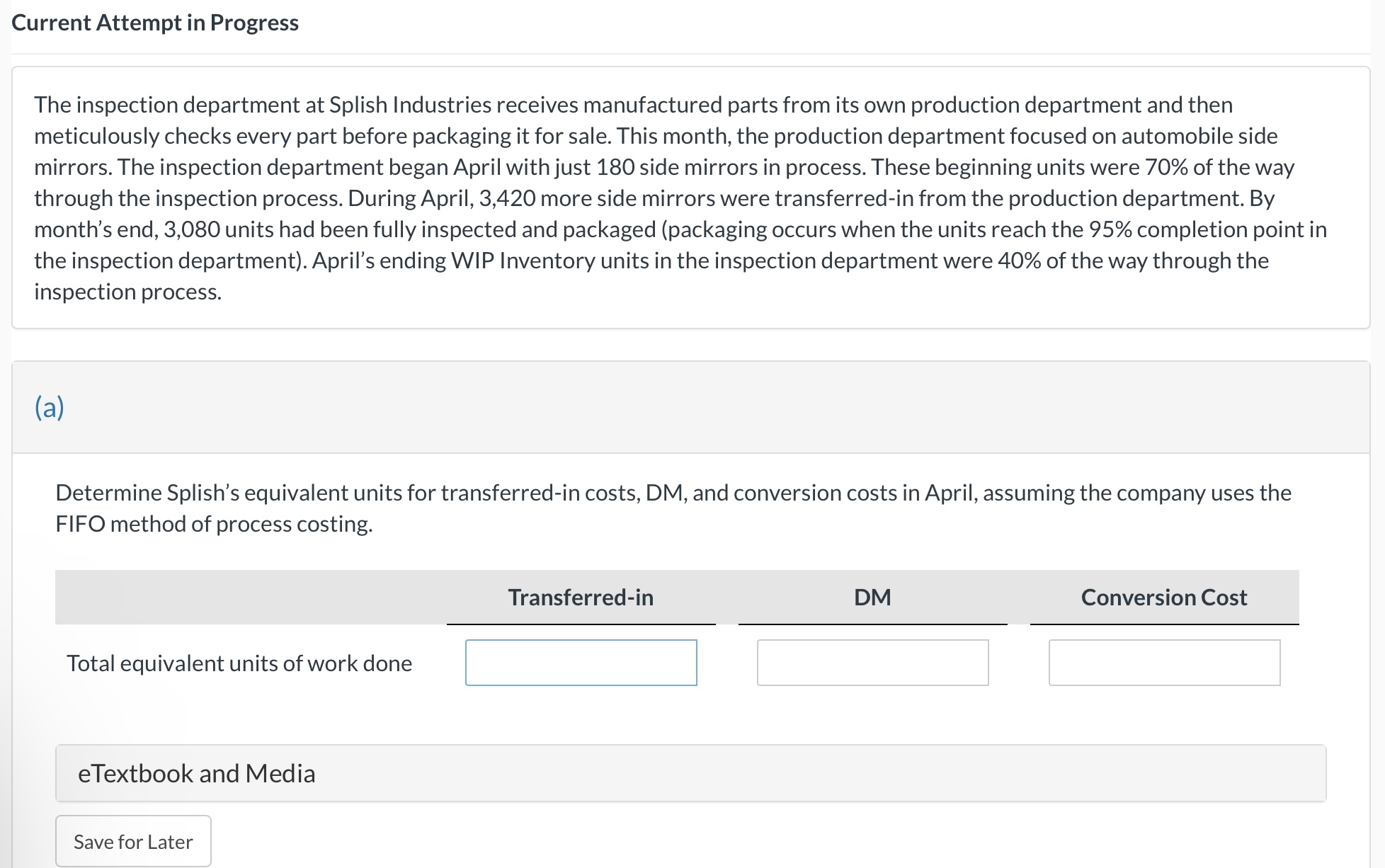Screen dimensions: 1385x868
Task: Click the Transferred-in column header
Action: pos(580,597)
